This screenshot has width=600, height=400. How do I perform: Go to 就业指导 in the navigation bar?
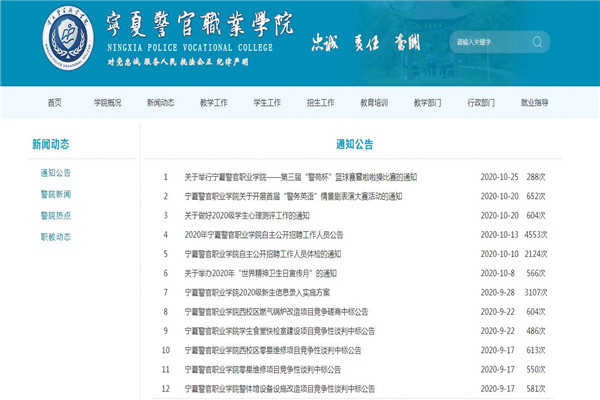534,103
